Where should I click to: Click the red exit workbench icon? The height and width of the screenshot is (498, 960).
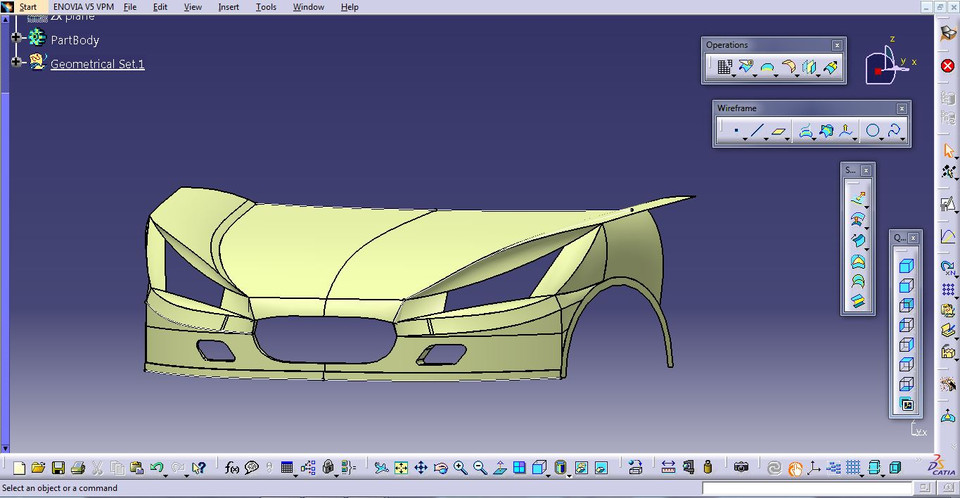pos(947,66)
